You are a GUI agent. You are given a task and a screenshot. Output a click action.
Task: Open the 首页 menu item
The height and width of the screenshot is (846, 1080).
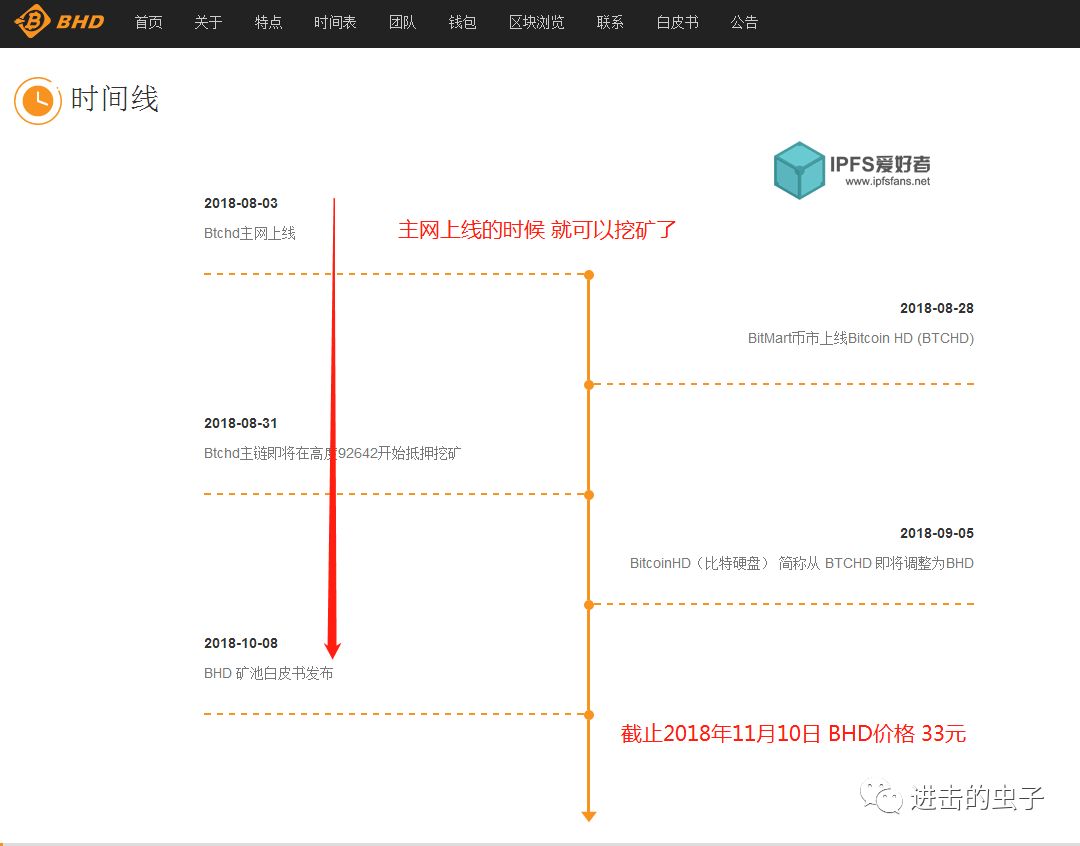click(148, 23)
